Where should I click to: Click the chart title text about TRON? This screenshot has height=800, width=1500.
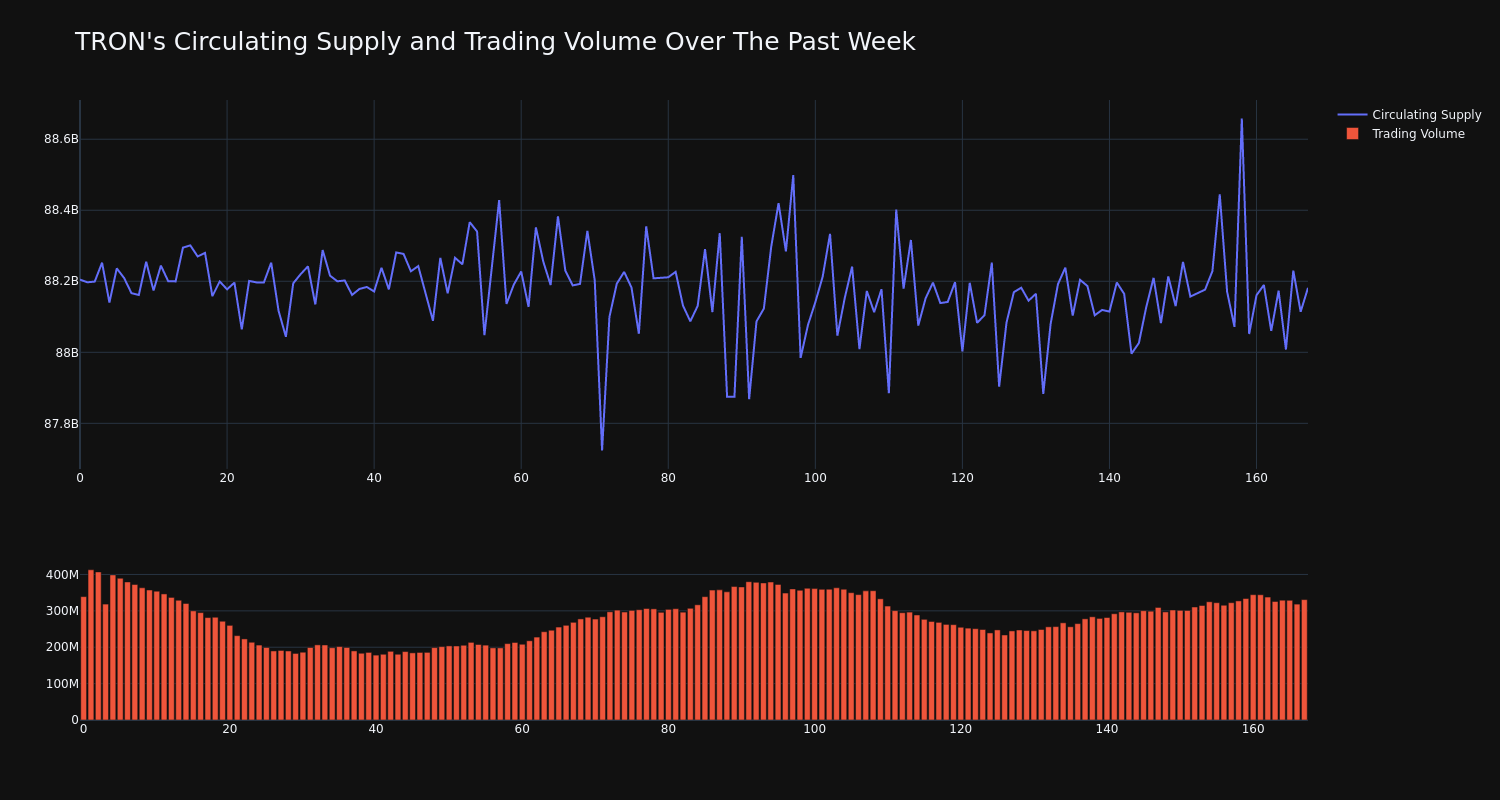495,42
